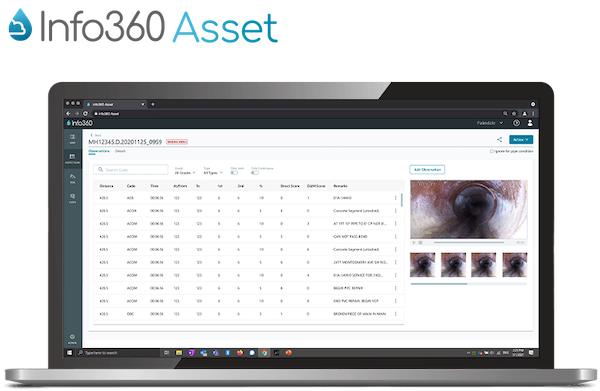Check Ignore for pipe condition box
Viewport: 600px width, 391px height.
point(492,151)
